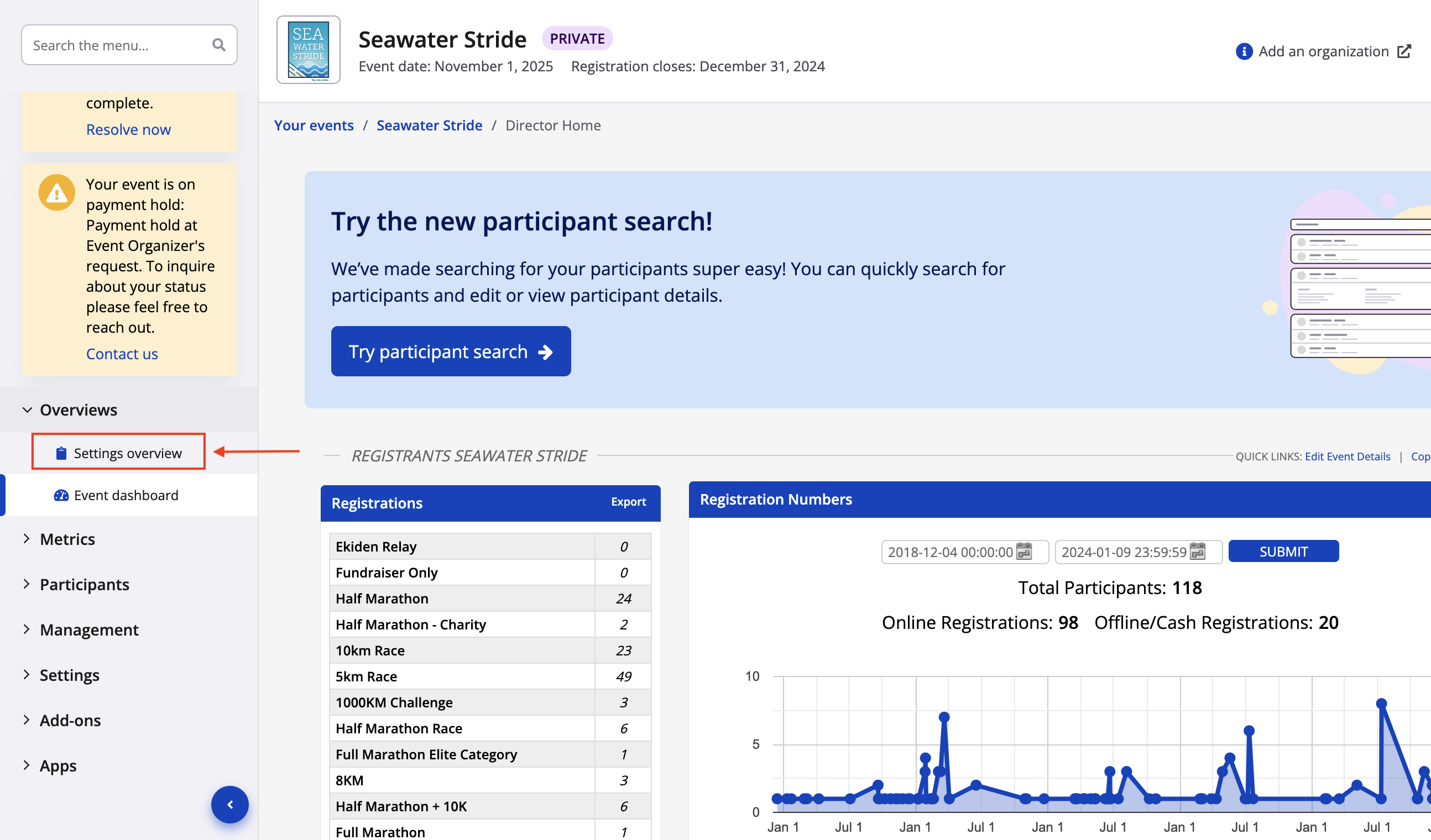Expand the Participants menu section
The image size is (1431, 840).
click(84, 585)
